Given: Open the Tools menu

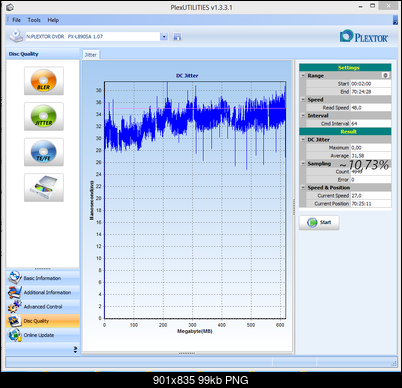Looking at the screenshot, I should click(x=34, y=20).
